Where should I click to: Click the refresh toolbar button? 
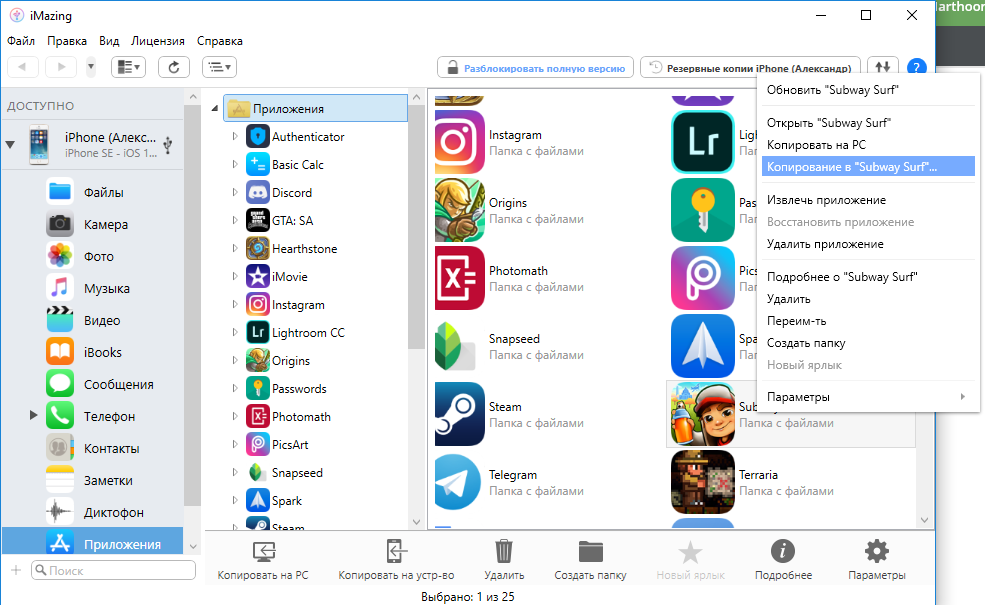click(x=174, y=67)
